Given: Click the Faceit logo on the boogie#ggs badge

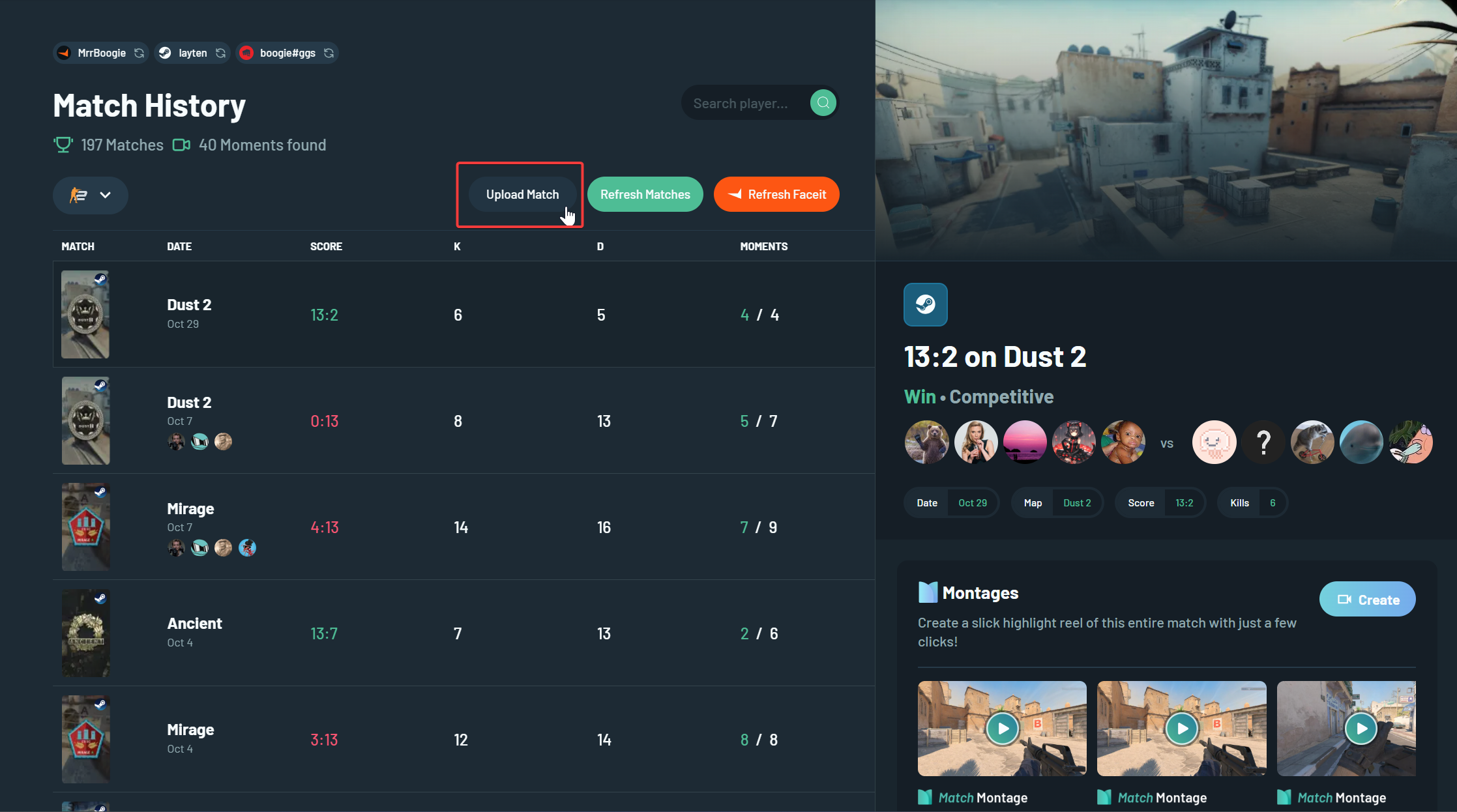Looking at the screenshot, I should pyautogui.click(x=246, y=53).
